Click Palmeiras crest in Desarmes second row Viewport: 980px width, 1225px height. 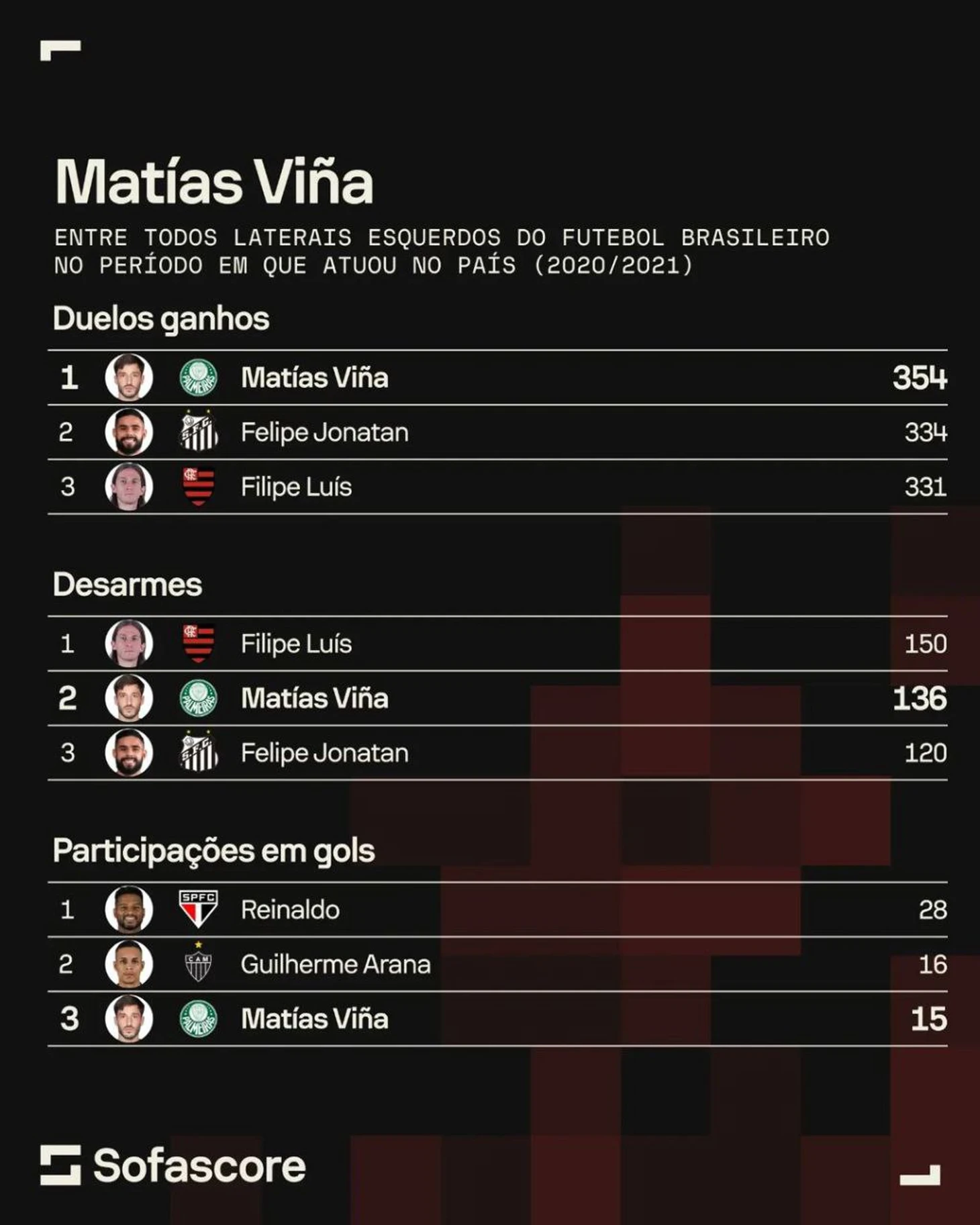point(199,698)
